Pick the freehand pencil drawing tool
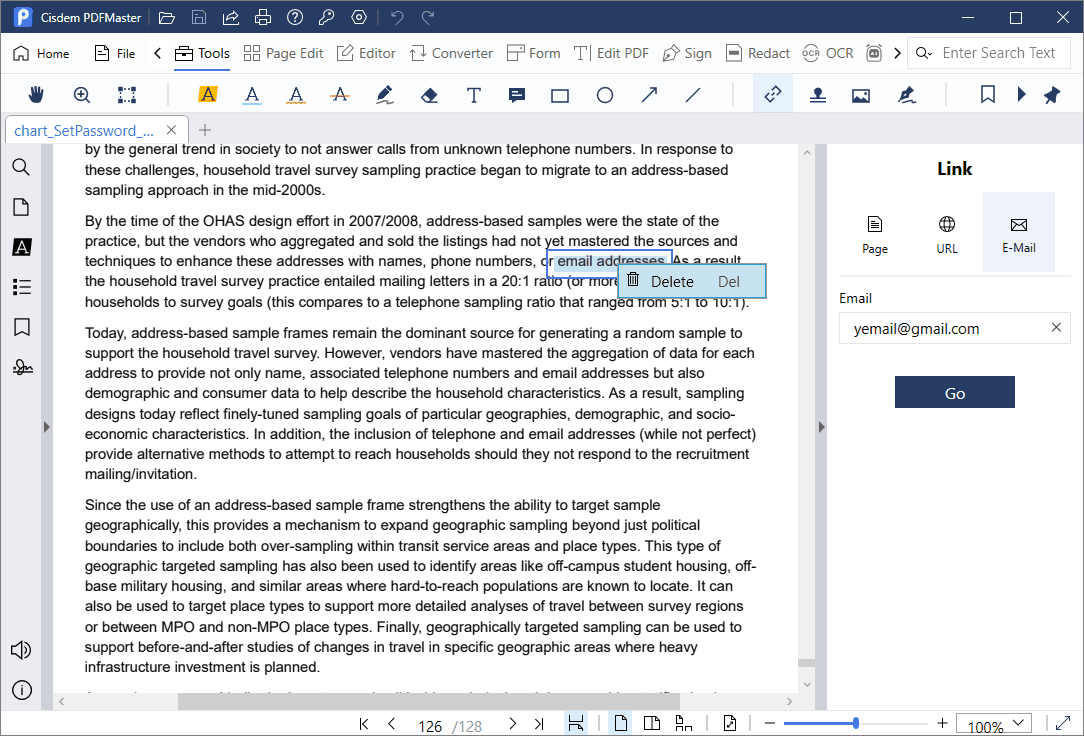 [385, 95]
